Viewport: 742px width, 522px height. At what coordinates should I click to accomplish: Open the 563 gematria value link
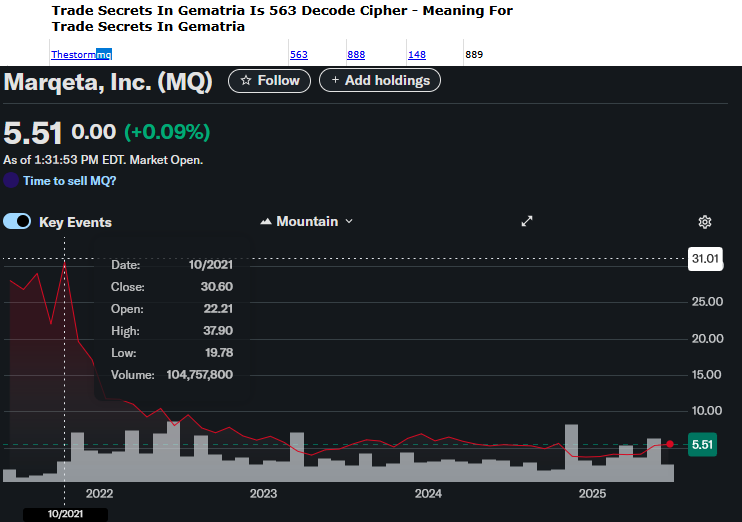click(299, 54)
